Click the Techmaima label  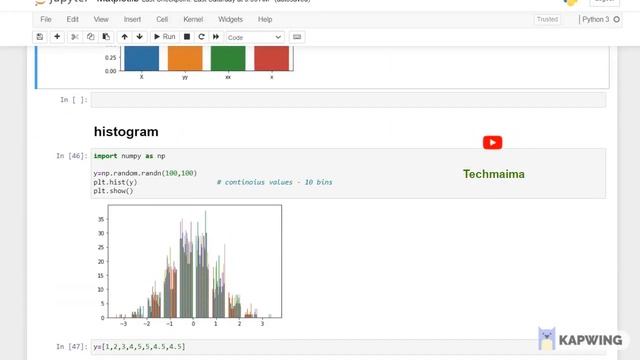coord(494,174)
